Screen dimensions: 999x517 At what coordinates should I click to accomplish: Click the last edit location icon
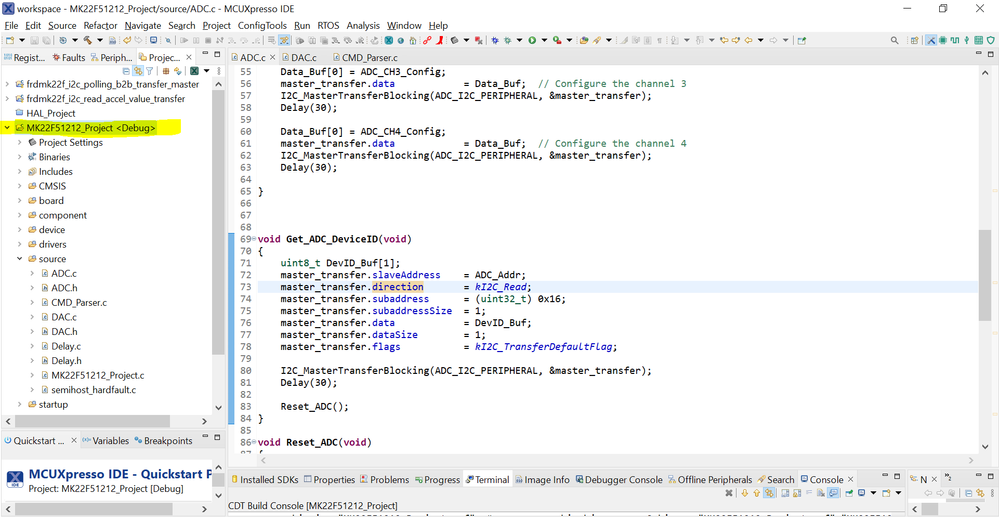724,40
